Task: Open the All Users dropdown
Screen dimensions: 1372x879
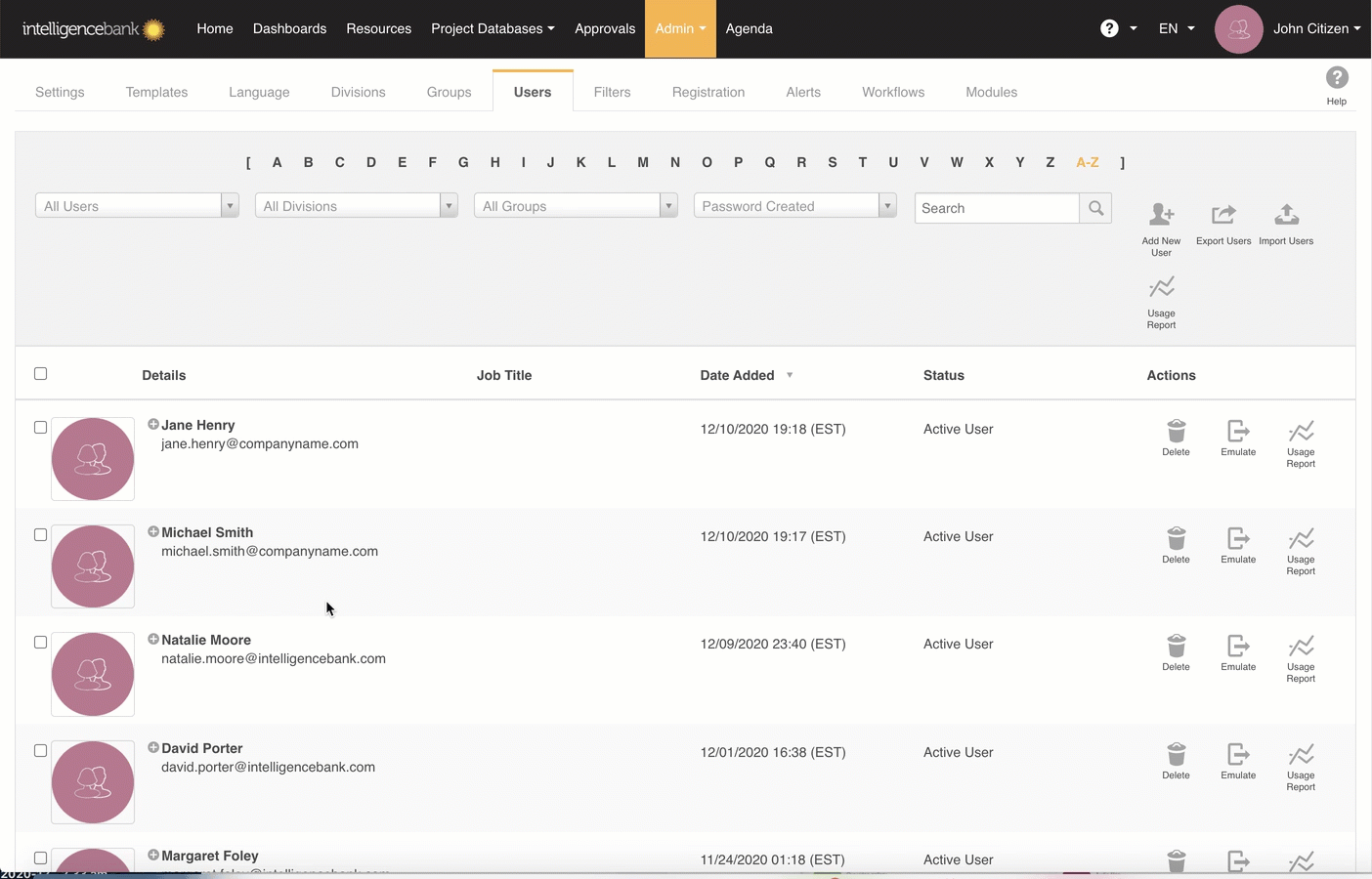Action: click(137, 206)
